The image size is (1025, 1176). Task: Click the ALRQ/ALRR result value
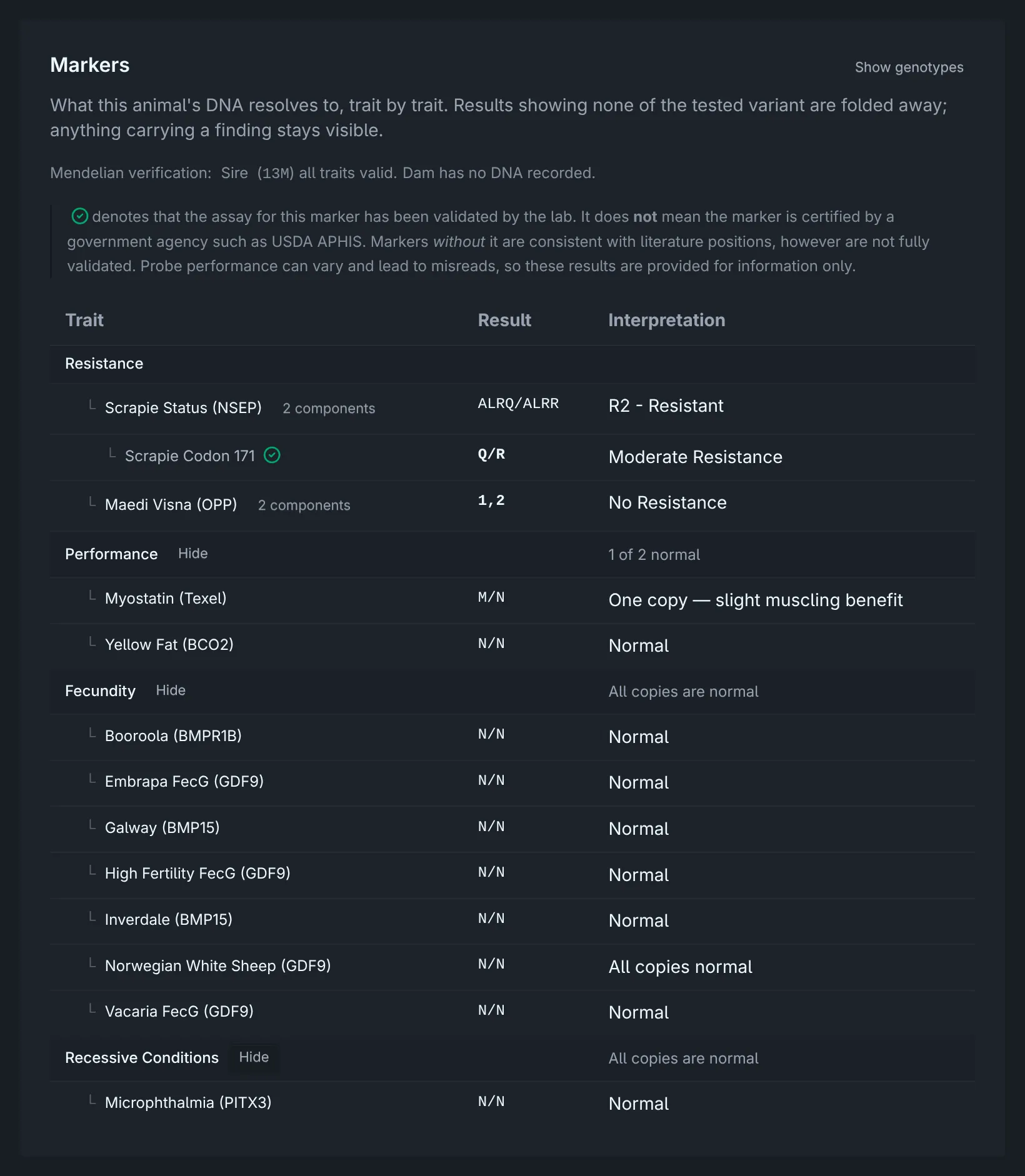click(x=518, y=404)
